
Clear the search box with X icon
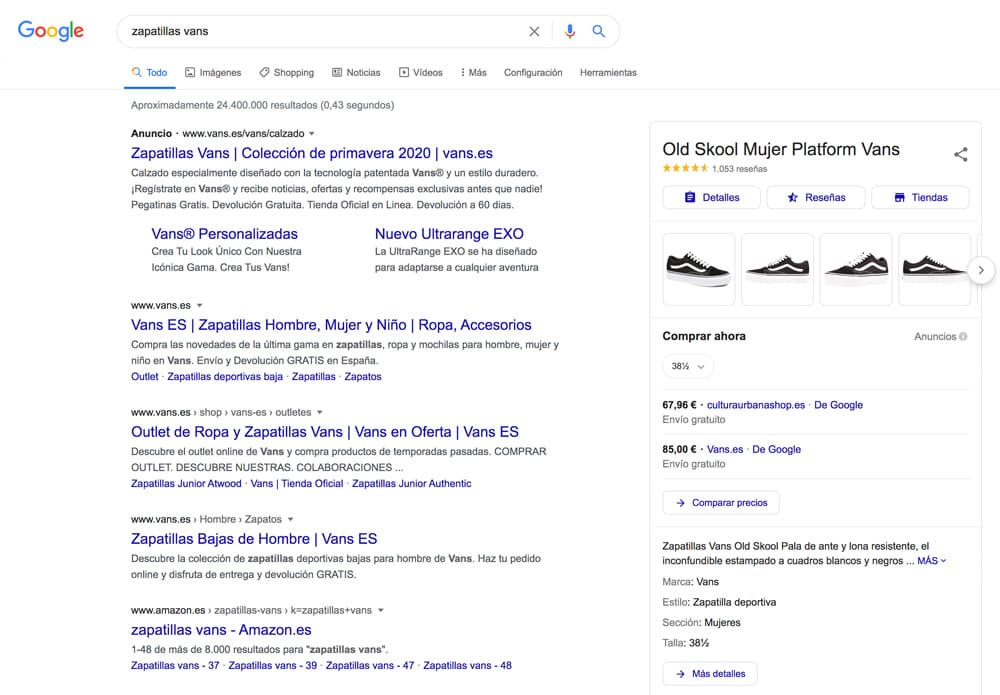534,31
